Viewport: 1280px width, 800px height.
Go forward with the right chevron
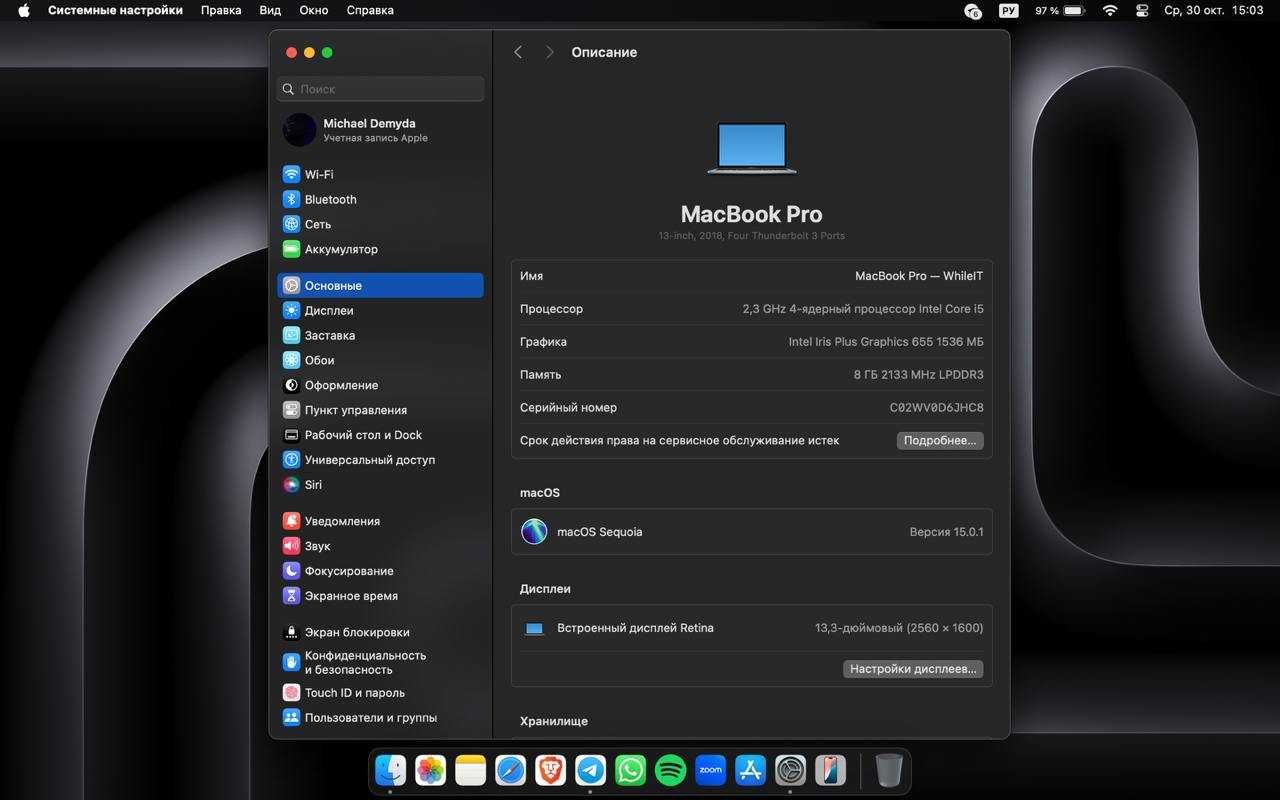point(549,52)
